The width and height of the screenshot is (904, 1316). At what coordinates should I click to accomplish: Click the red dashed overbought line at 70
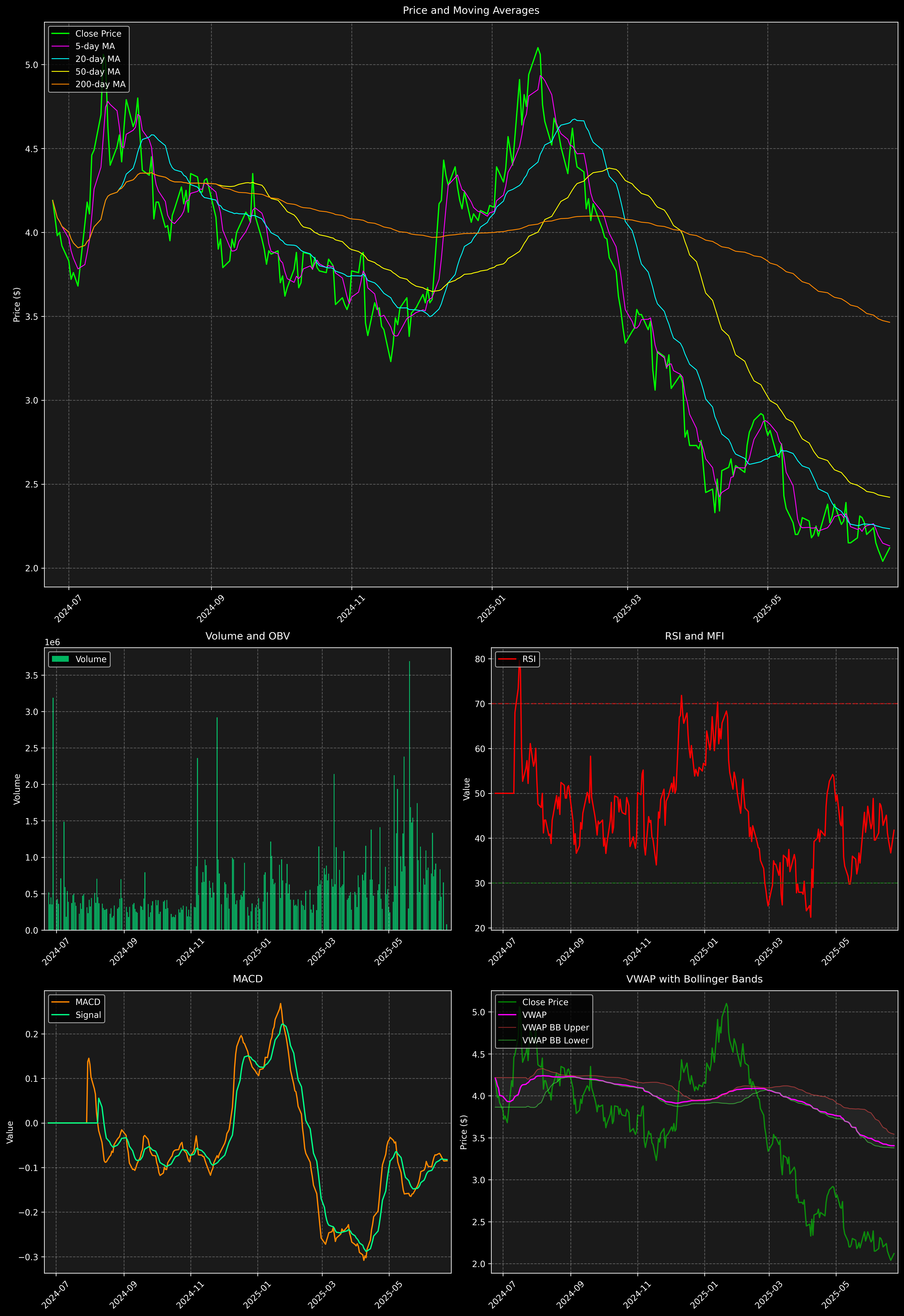click(694, 704)
